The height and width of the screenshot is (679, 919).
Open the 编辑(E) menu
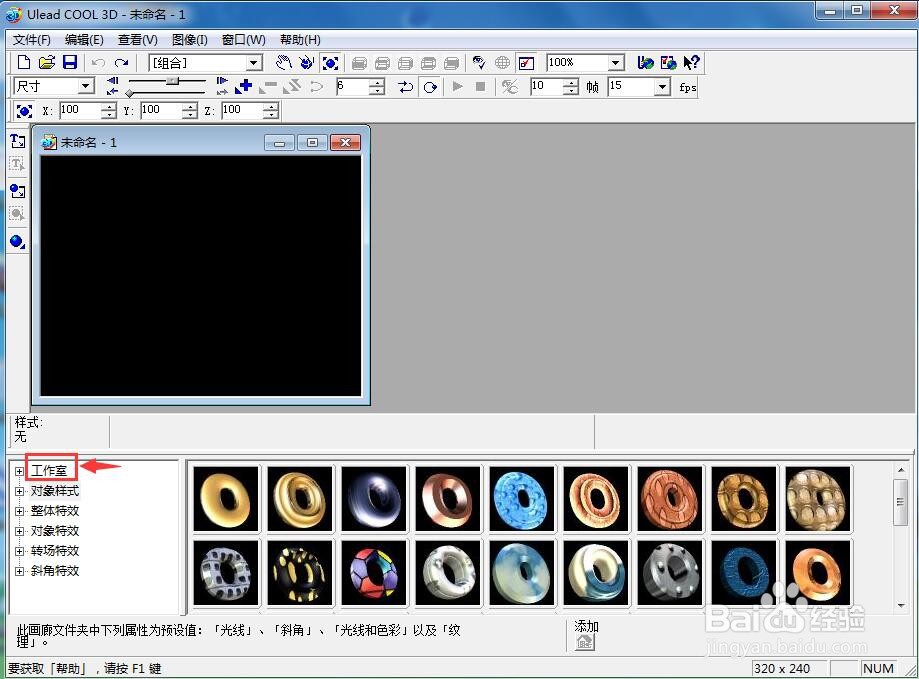pos(84,40)
